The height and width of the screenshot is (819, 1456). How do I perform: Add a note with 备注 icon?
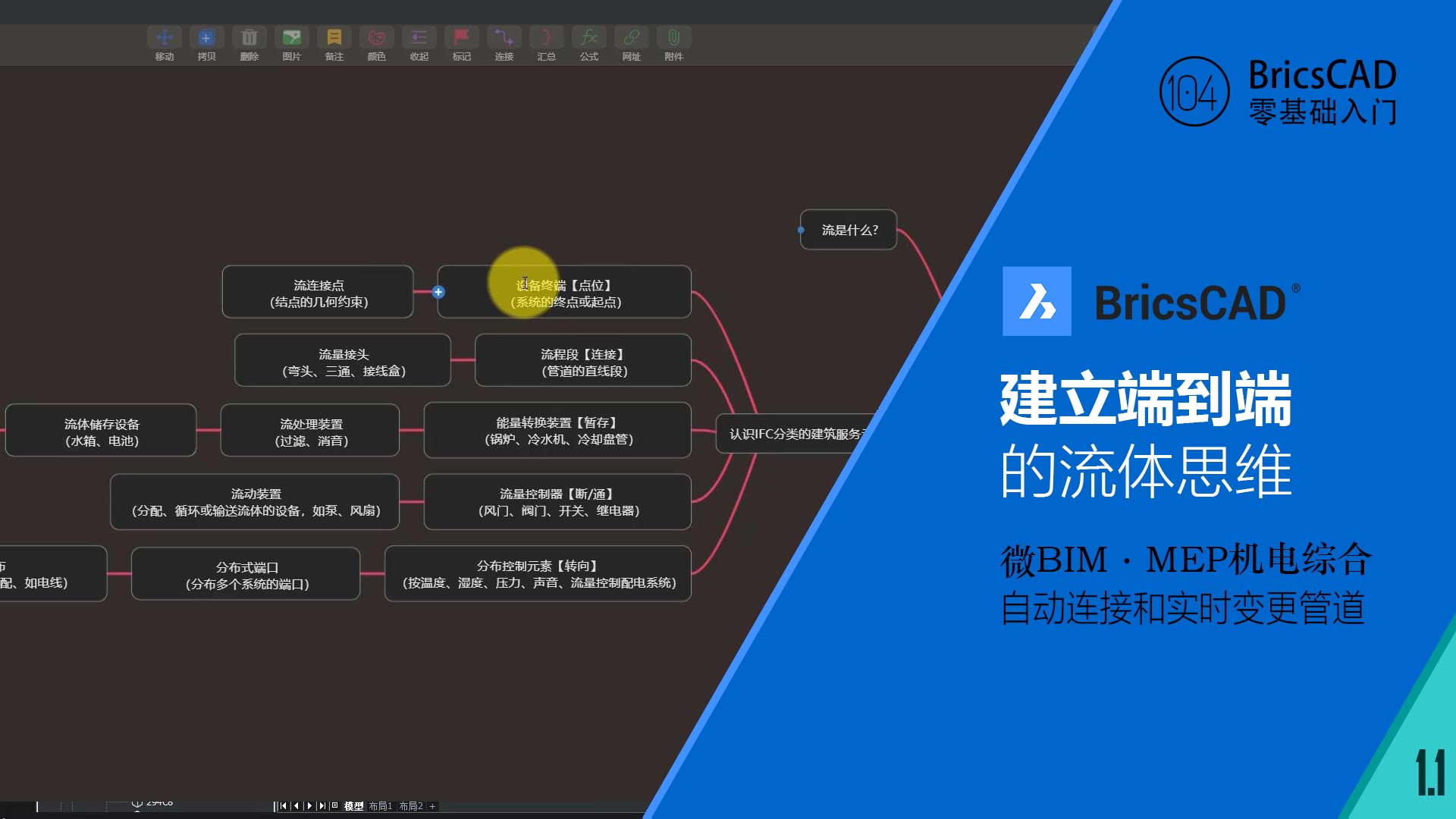pyautogui.click(x=334, y=38)
